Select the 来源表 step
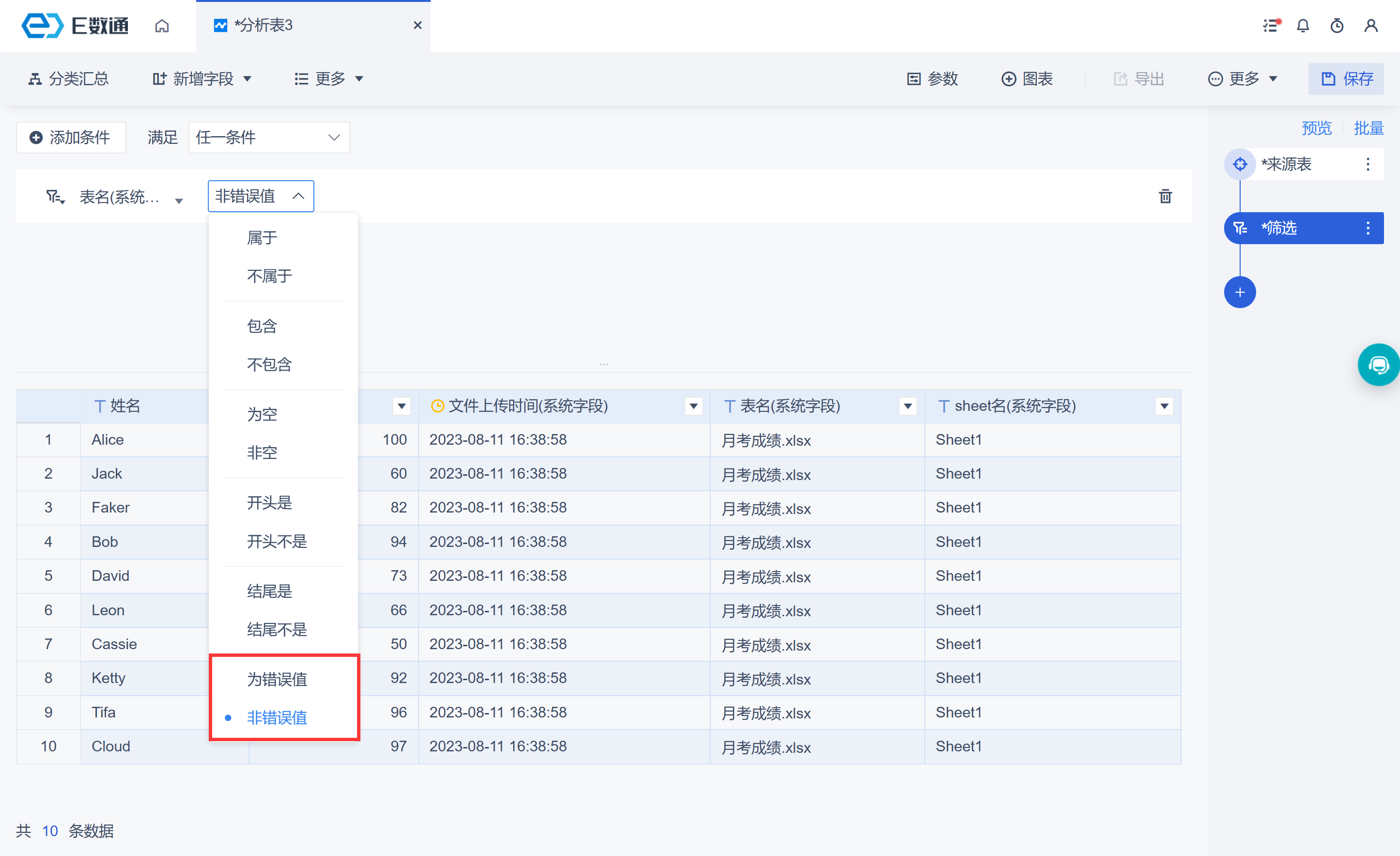The image size is (1400, 856). click(1287, 165)
